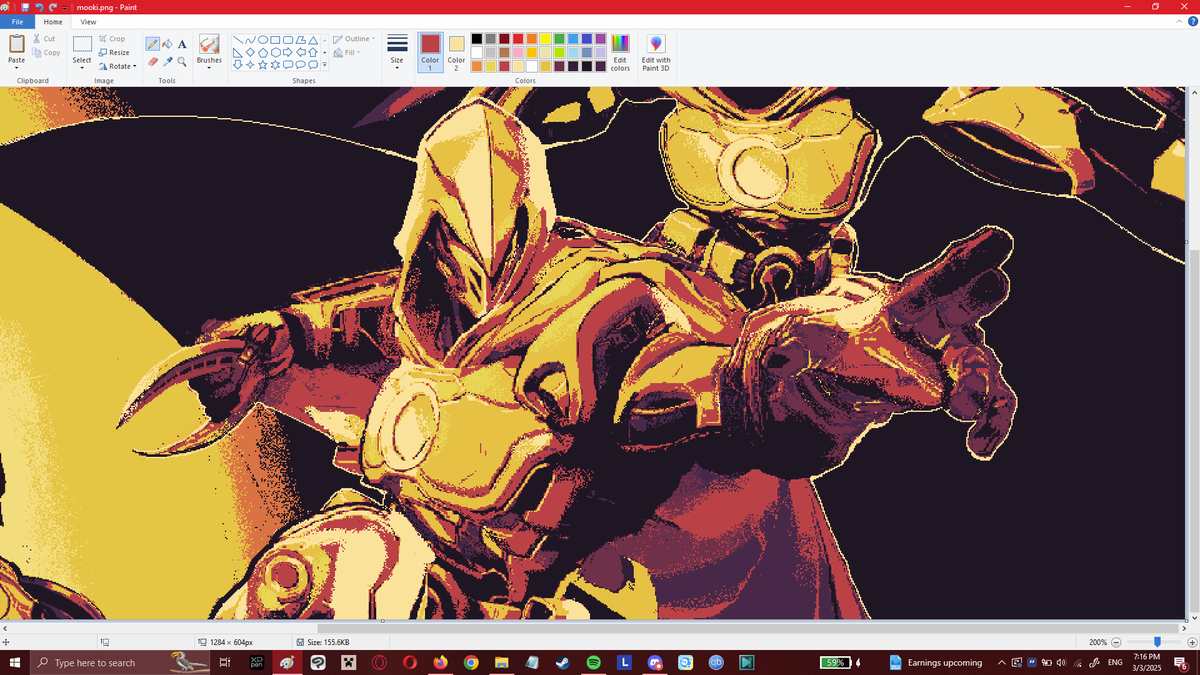Open Task View on the taskbar
Viewport: 1200px width, 675px height.
pyautogui.click(x=225, y=662)
